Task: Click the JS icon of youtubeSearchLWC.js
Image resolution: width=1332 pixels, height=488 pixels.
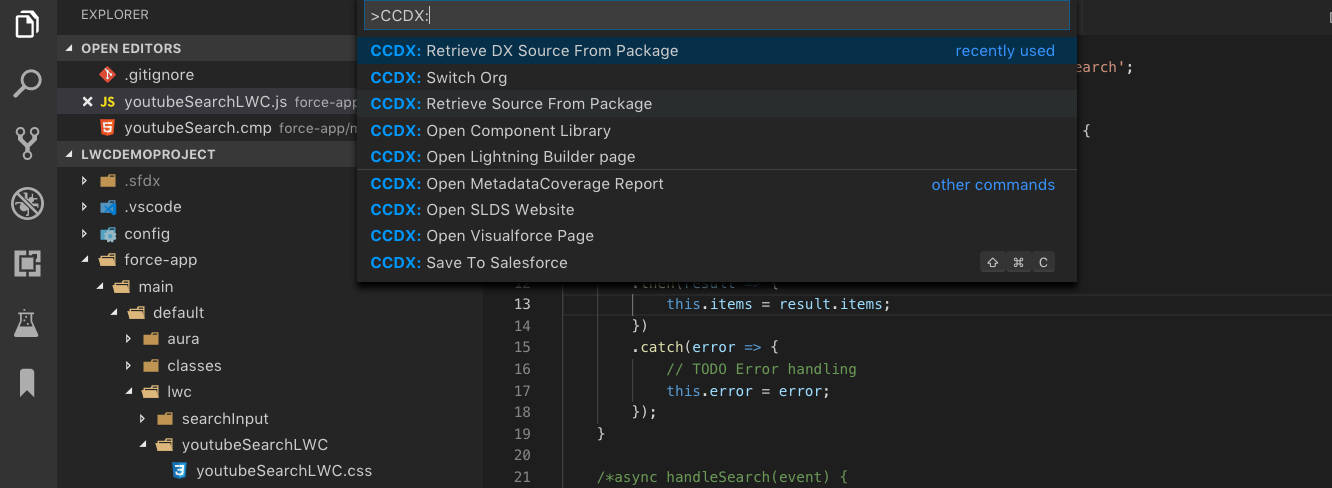Action: coord(107,101)
